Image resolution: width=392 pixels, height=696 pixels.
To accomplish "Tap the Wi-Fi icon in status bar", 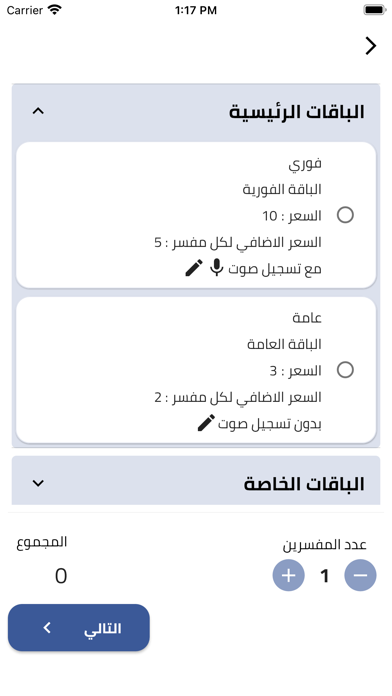I will (x=55, y=10).
